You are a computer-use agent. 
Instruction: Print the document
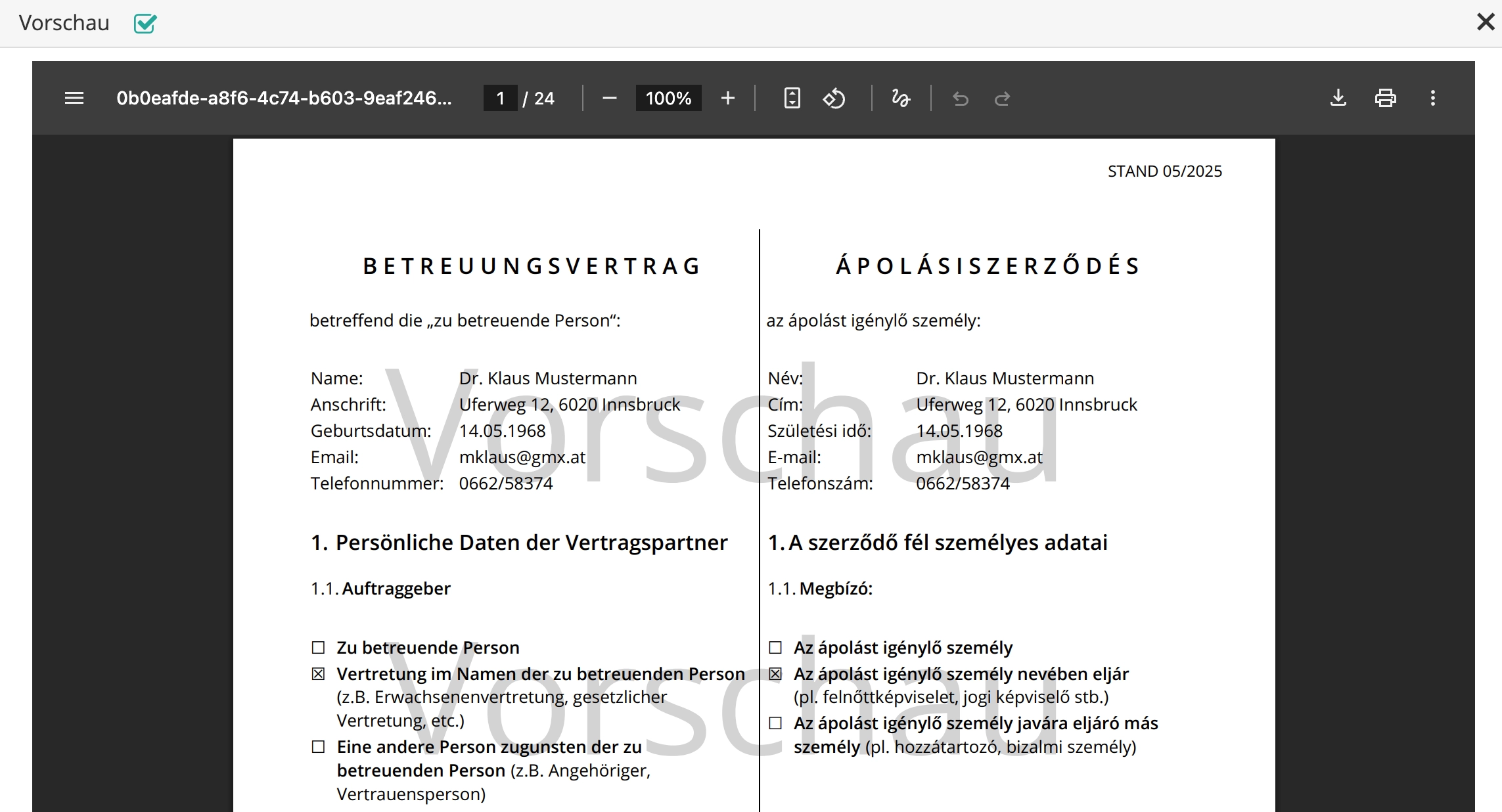click(1386, 99)
